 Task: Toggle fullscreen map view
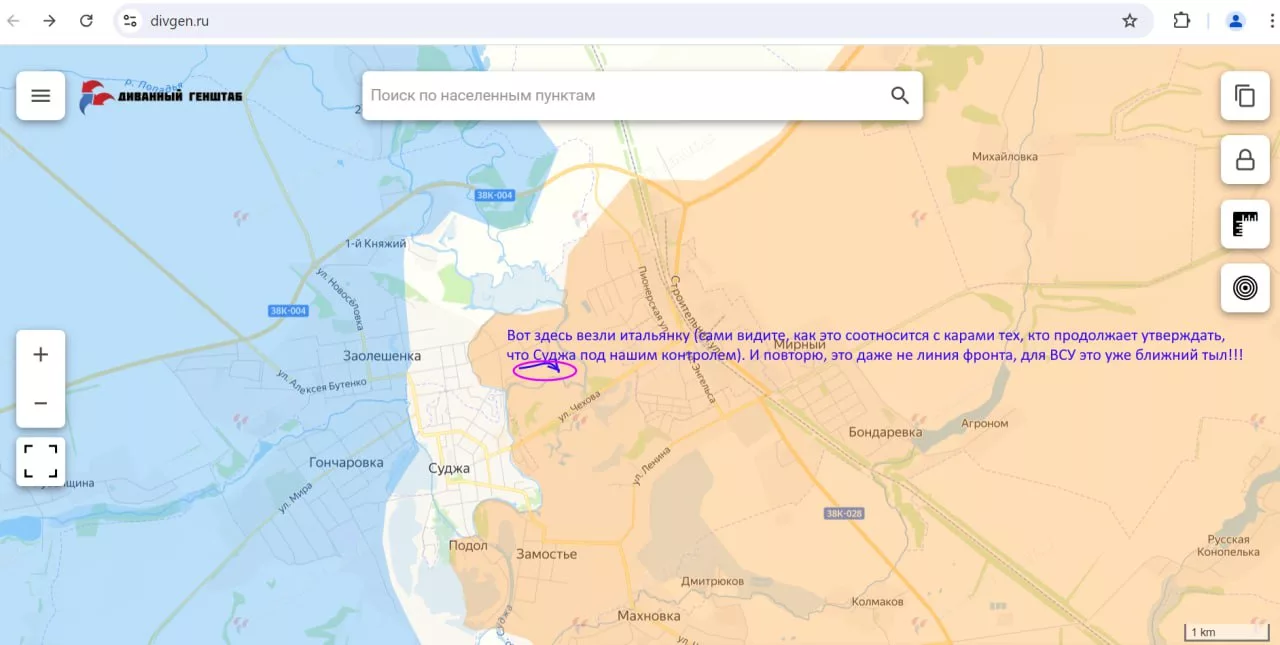coord(41,461)
